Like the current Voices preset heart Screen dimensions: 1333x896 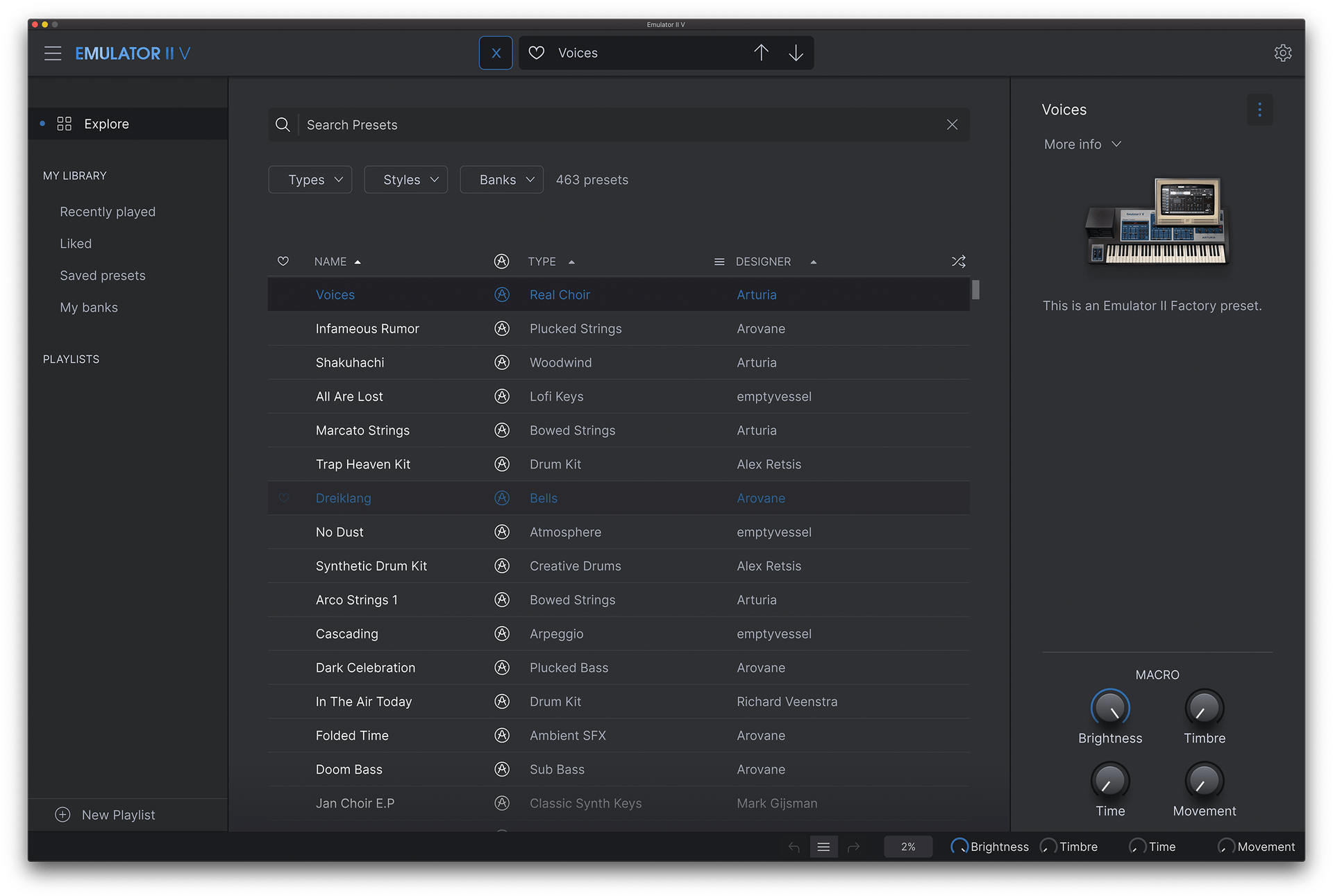[537, 53]
